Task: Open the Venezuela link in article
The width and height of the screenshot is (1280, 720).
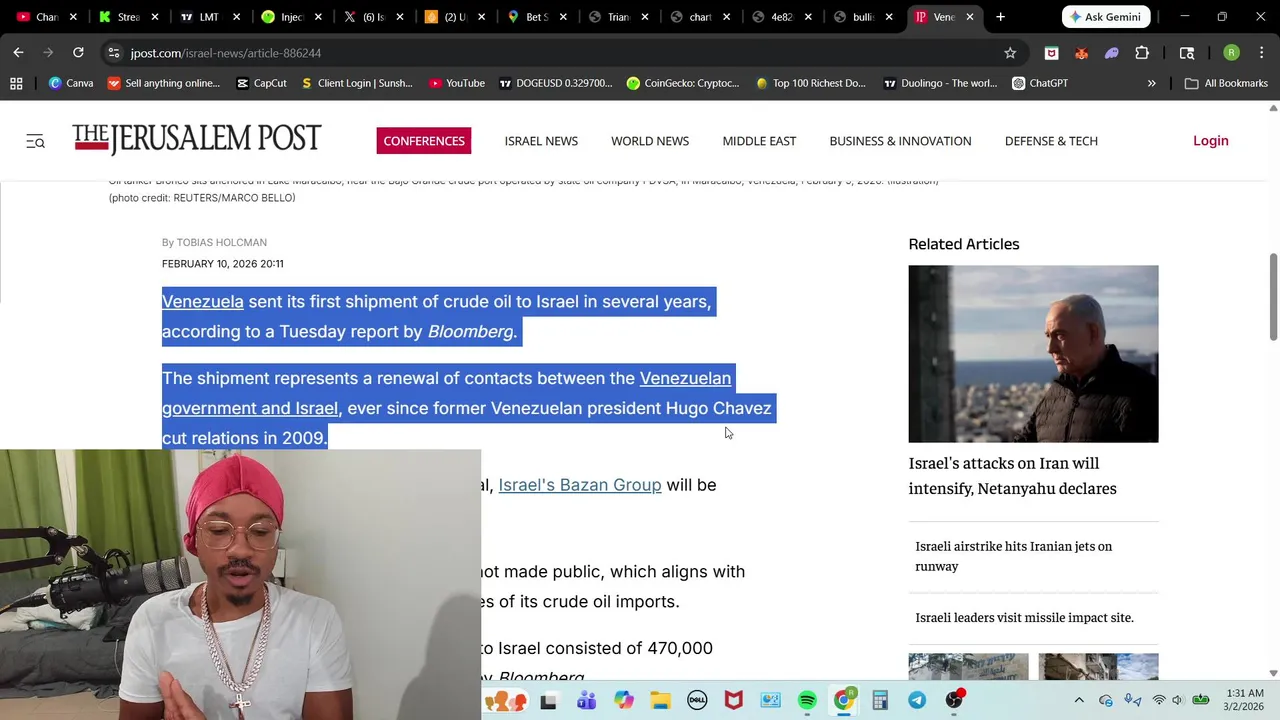Action: [203, 301]
